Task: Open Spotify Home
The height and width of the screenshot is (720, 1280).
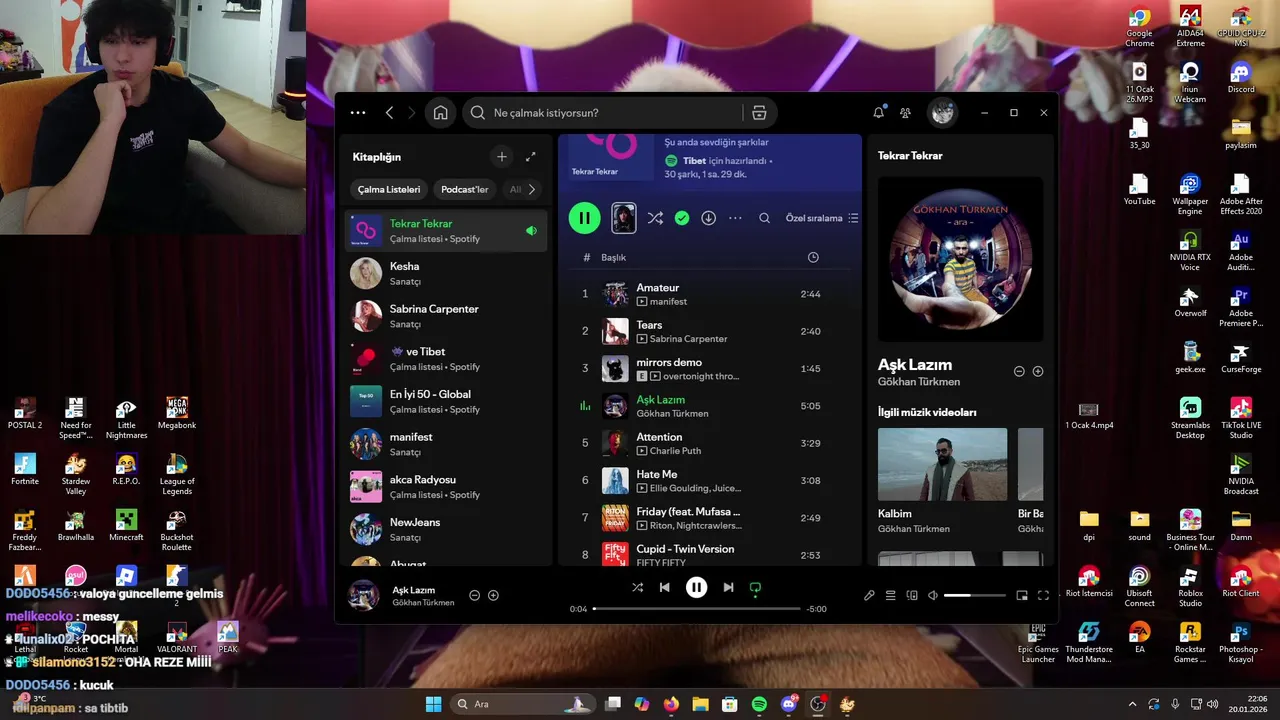Action: pos(440,113)
